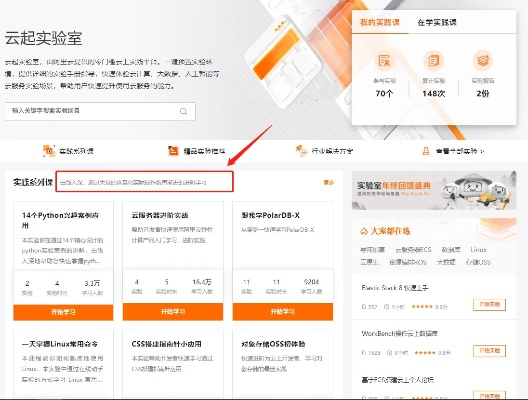Select the 云服务器ECS tag
Screen dimensions: 528x400
(x=413, y=250)
